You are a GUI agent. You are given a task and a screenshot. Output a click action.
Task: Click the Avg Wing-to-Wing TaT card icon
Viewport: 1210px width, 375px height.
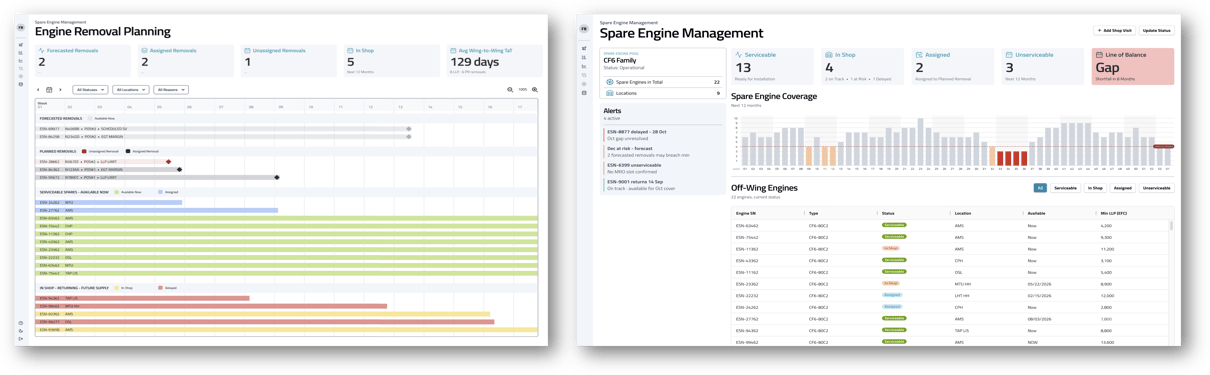coord(453,50)
